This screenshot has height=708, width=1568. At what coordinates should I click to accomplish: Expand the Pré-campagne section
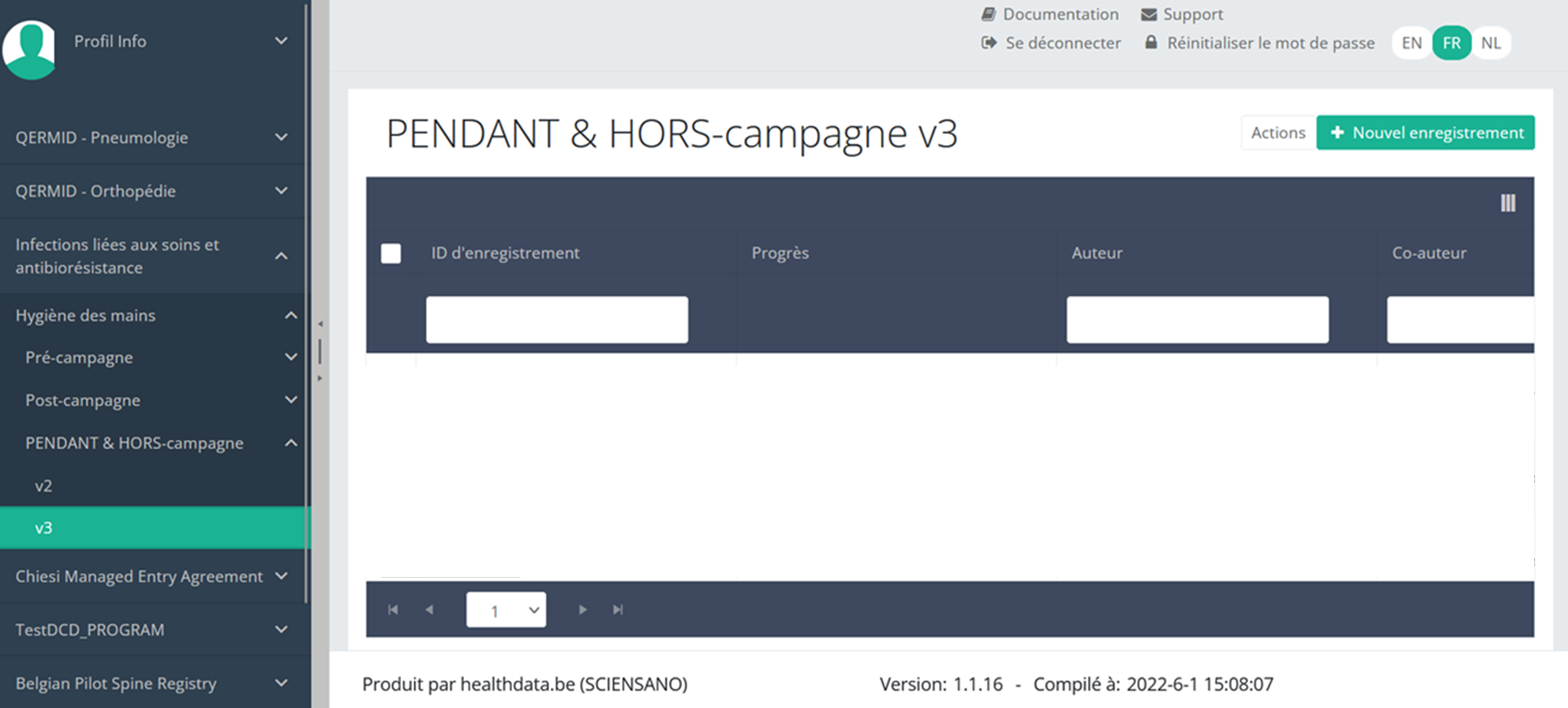click(x=158, y=358)
